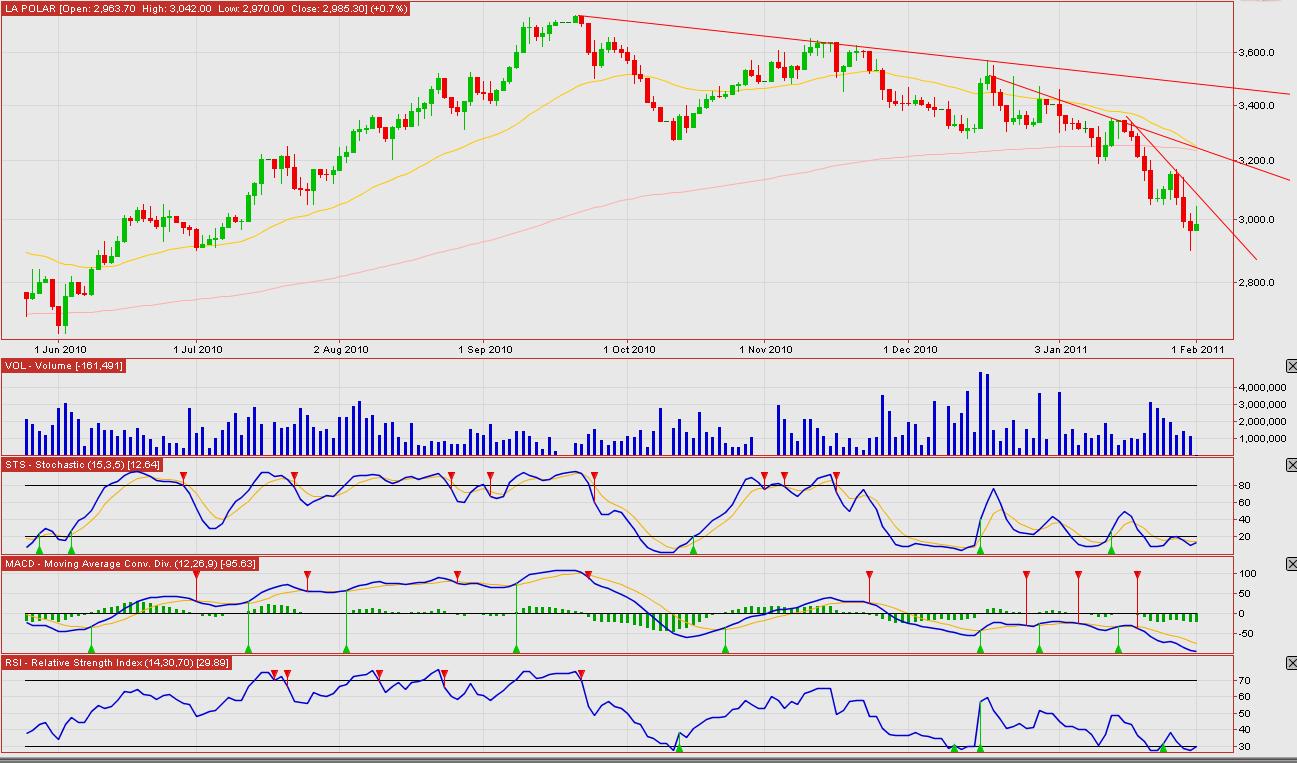This screenshot has height=763, width=1297.
Task: Click the leftmost green buy marker on MACD
Action: [x=91, y=649]
